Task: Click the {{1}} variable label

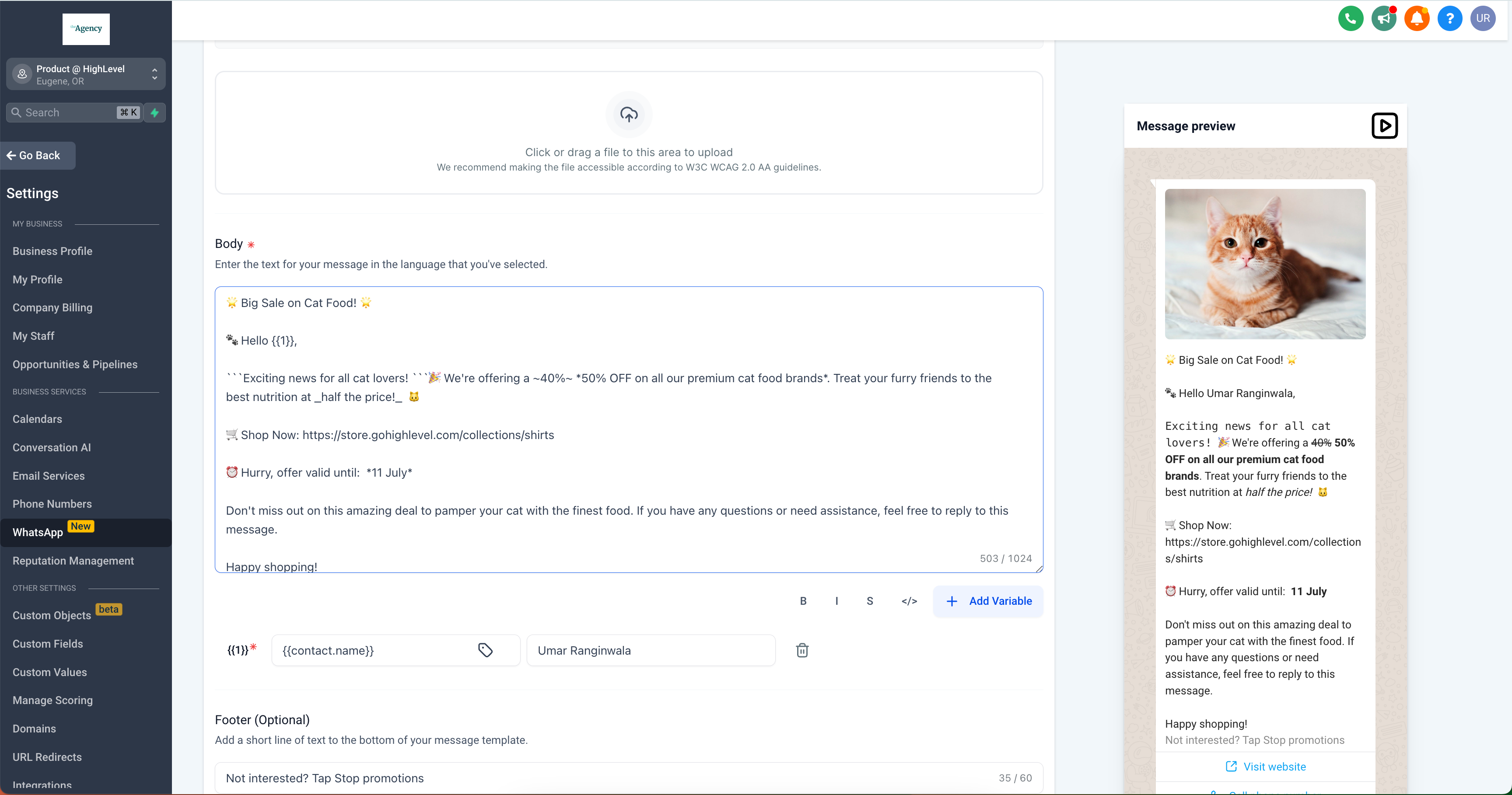Action: pyautogui.click(x=238, y=650)
